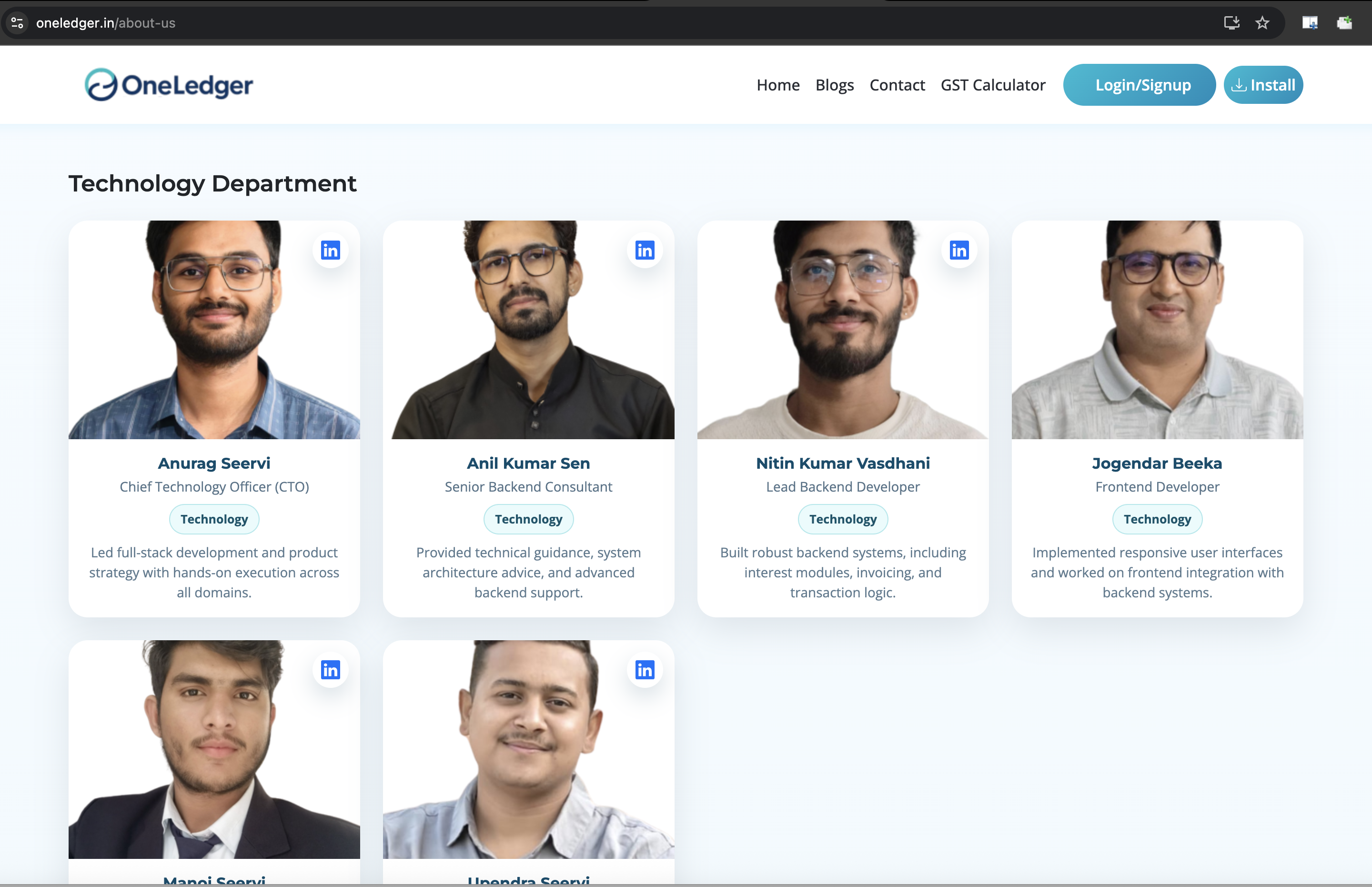Open Jogendar Beeka's LinkedIn profile icon

1273,250
